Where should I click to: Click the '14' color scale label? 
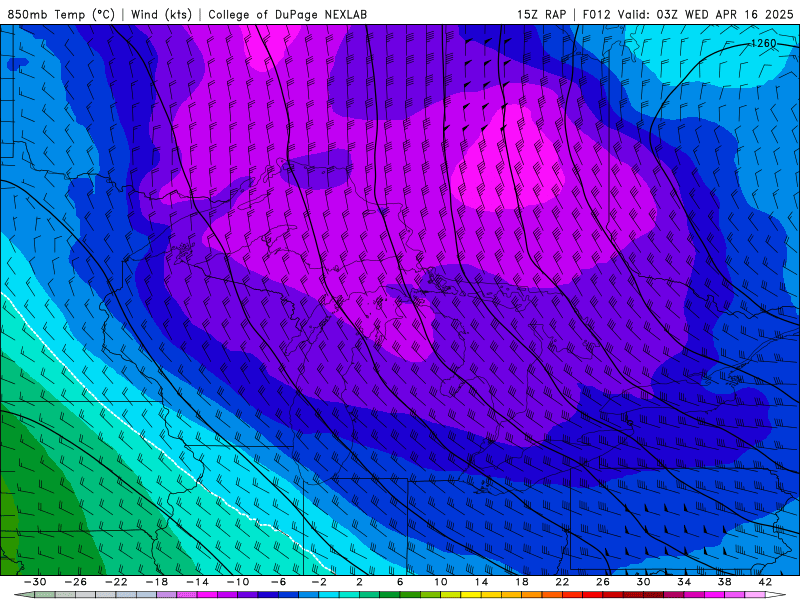482,582
